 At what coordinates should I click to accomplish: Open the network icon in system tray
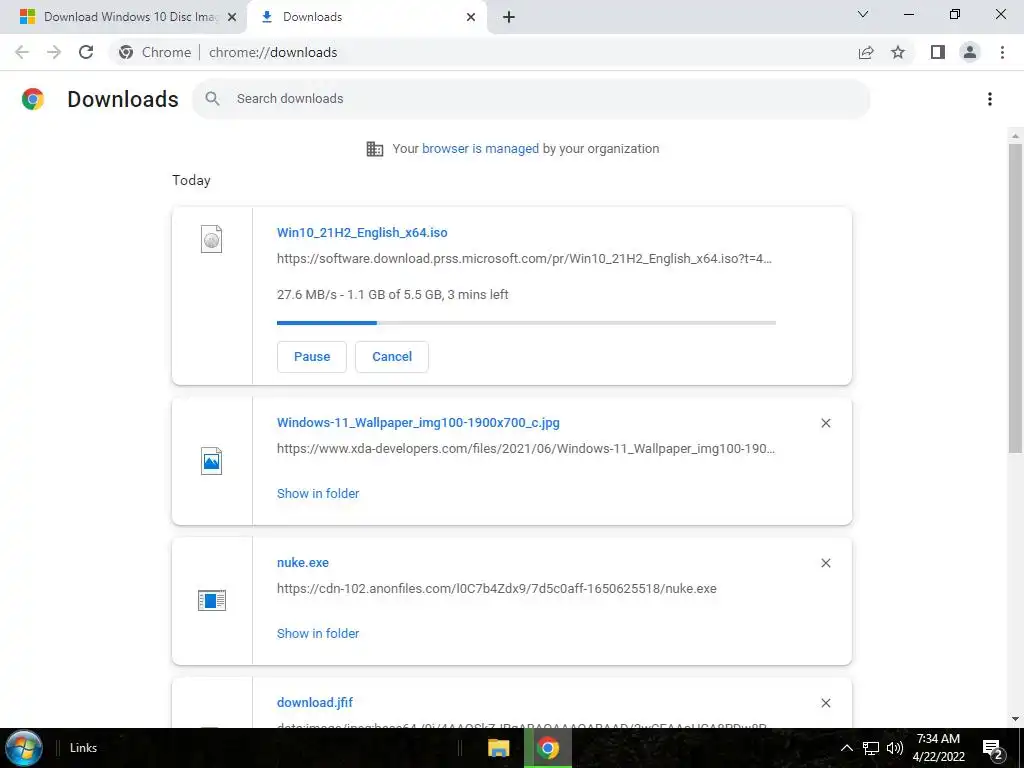coord(871,748)
